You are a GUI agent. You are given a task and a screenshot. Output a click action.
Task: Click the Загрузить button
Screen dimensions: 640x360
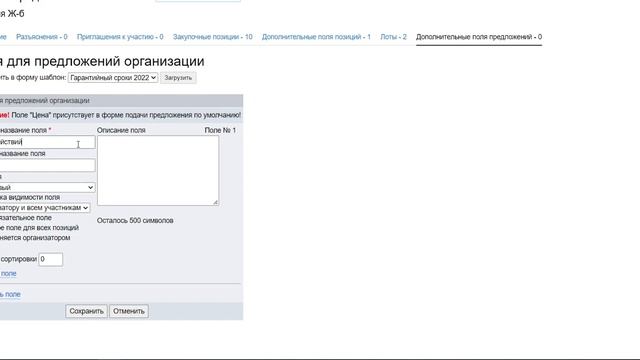click(178, 78)
